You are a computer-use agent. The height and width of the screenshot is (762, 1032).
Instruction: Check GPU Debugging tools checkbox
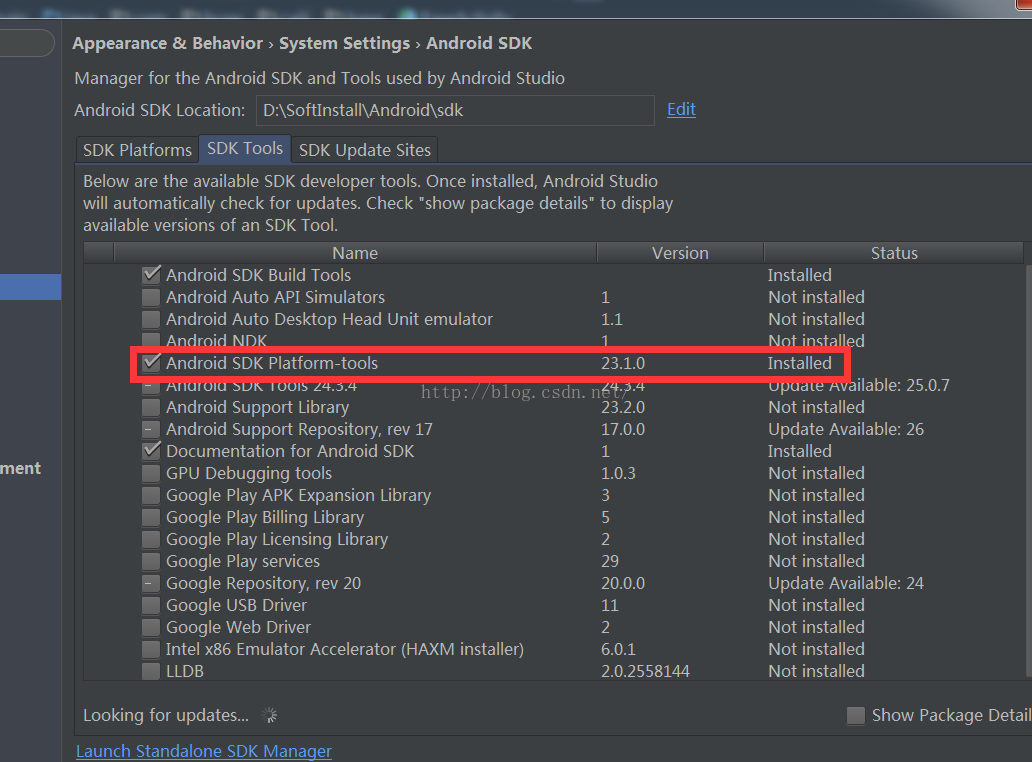tap(151, 473)
